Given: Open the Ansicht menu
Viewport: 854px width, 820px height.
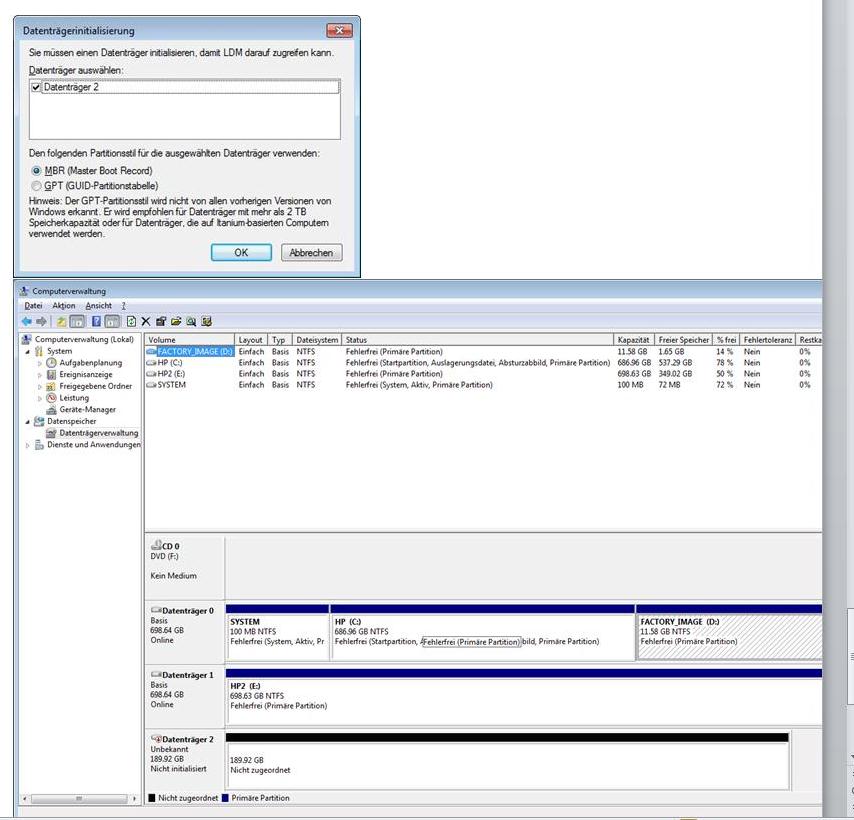Looking at the screenshot, I should click(99, 306).
